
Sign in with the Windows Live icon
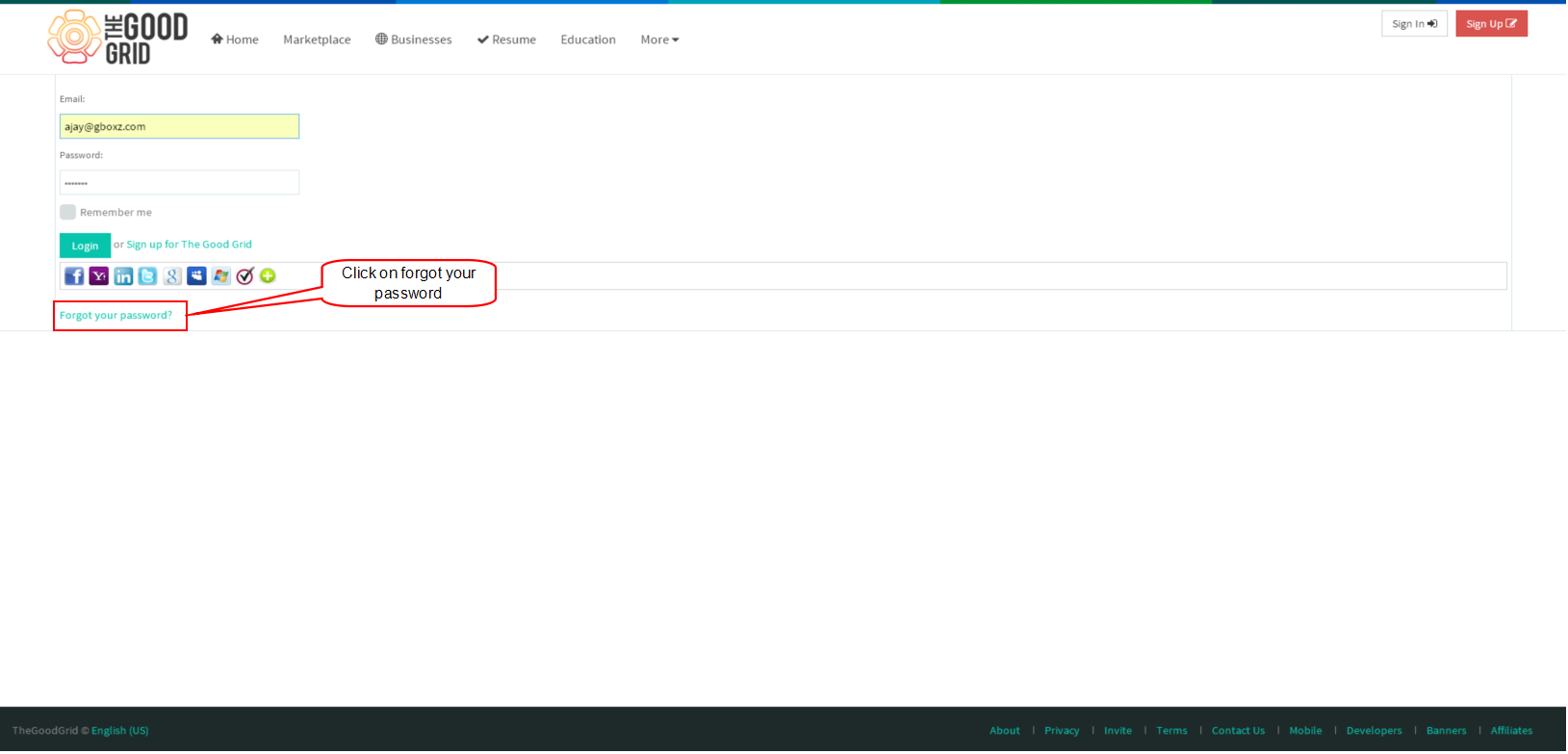[221, 276]
